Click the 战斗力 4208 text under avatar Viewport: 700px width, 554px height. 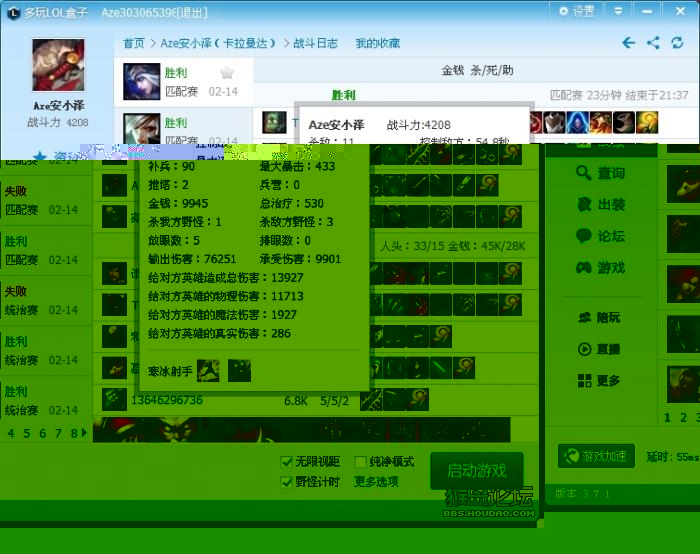(x=58, y=122)
